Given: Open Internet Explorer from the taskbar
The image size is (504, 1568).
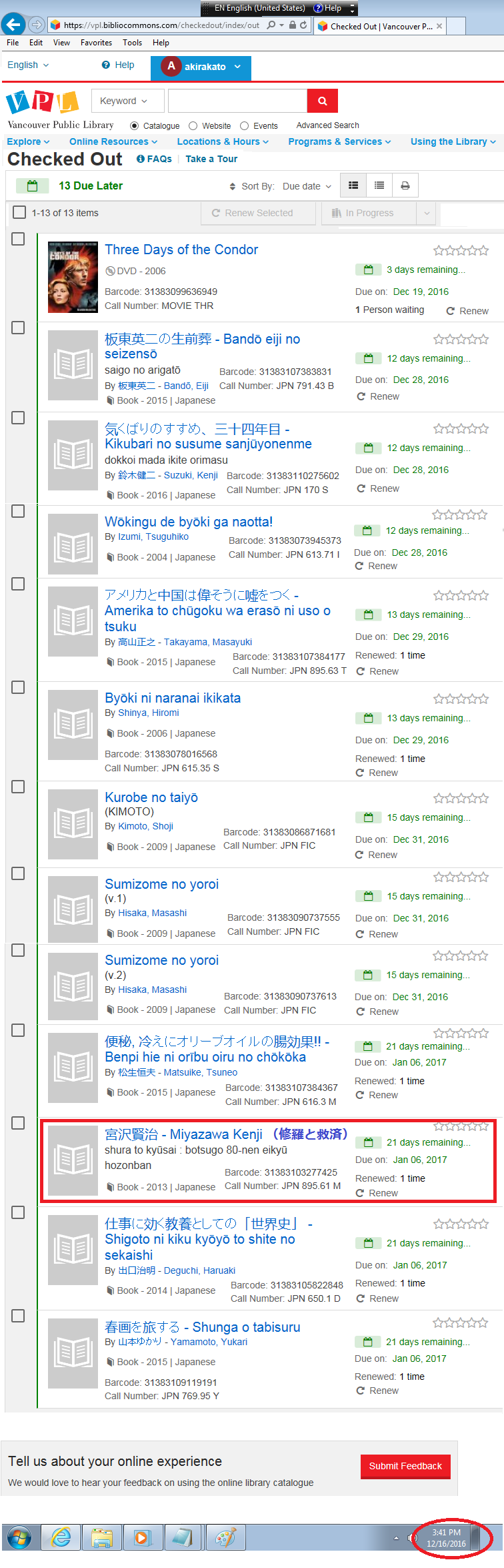Looking at the screenshot, I should pyautogui.click(x=61, y=1539).
